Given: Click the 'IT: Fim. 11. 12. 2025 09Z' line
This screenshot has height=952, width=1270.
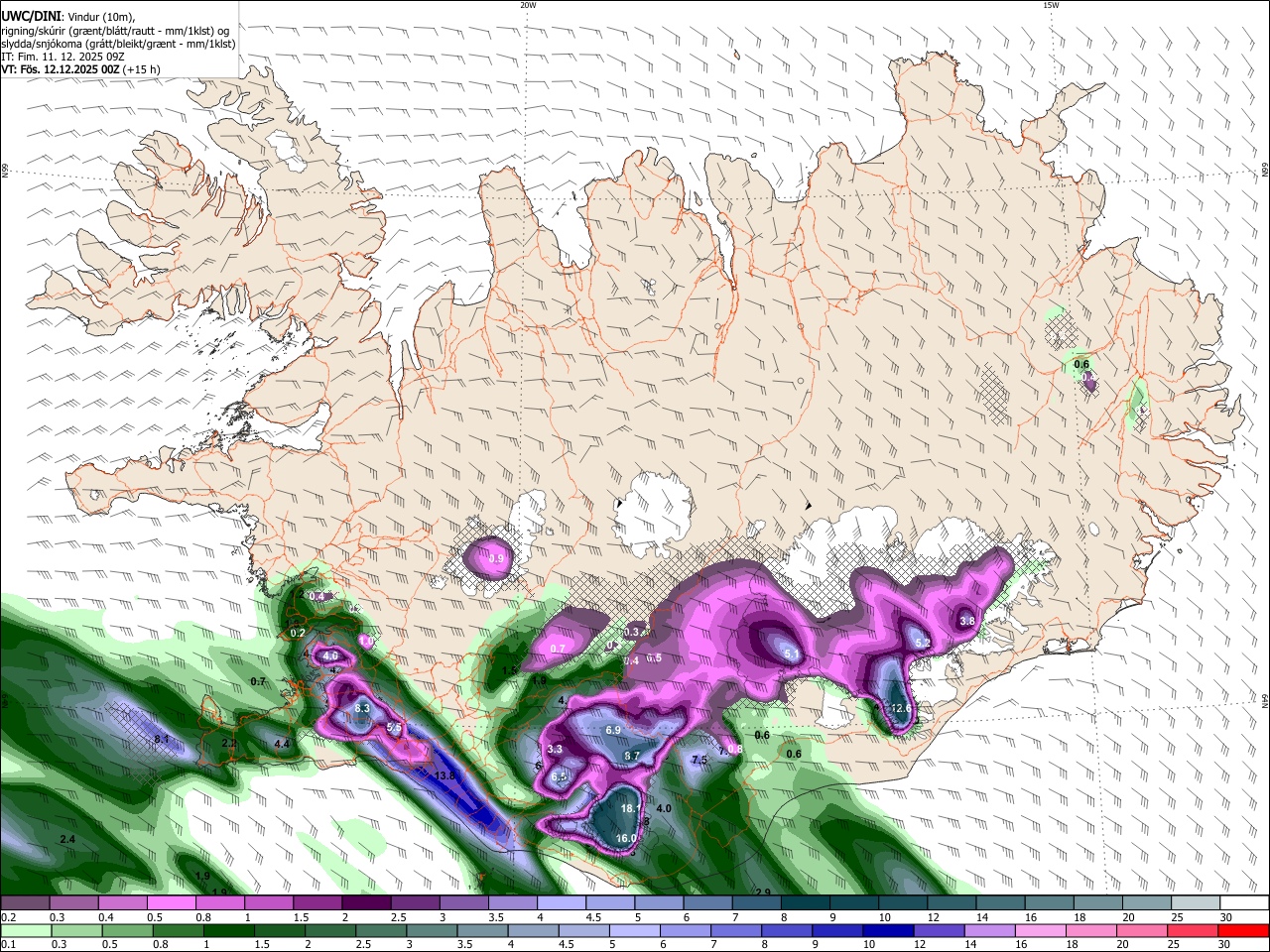Looking at the screenshot, I should [63, 57].
